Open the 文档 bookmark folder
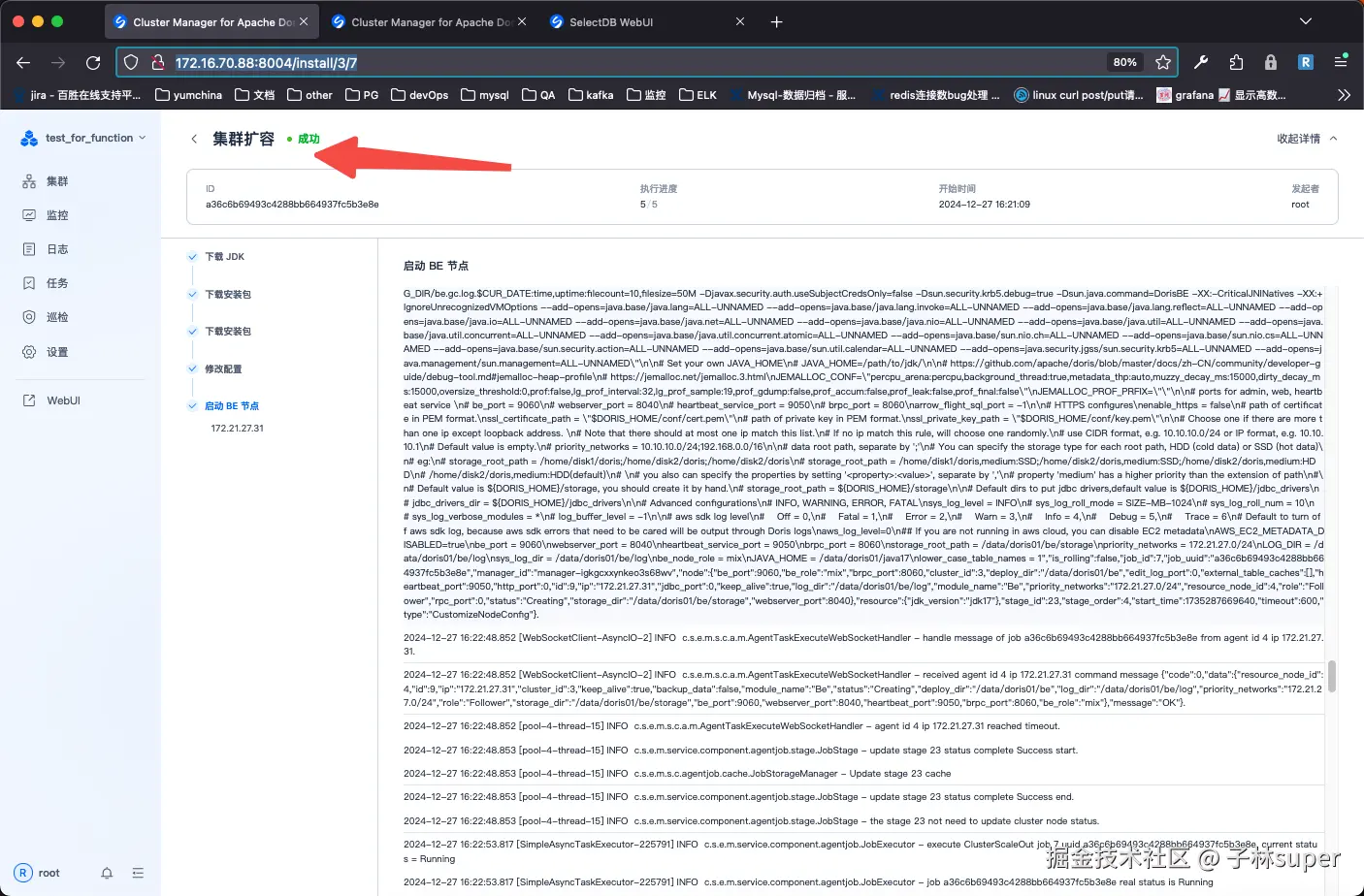Image resolution: width=1364 pixels, height=896 pixels. coord(255,95)
